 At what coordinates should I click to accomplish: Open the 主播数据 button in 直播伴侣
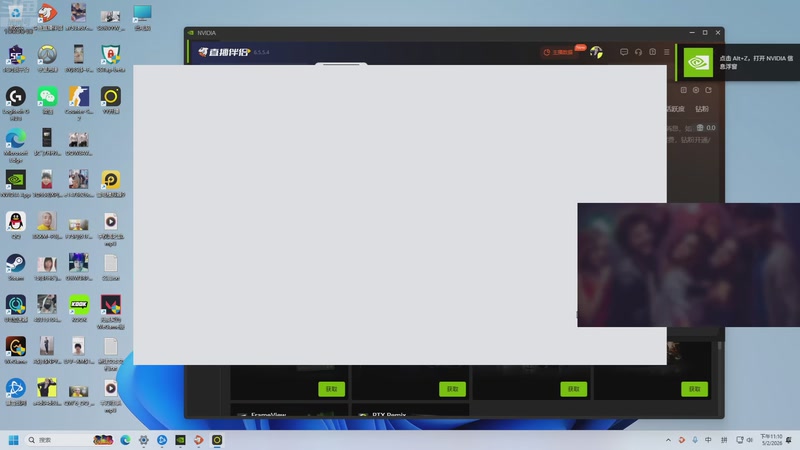558,52
